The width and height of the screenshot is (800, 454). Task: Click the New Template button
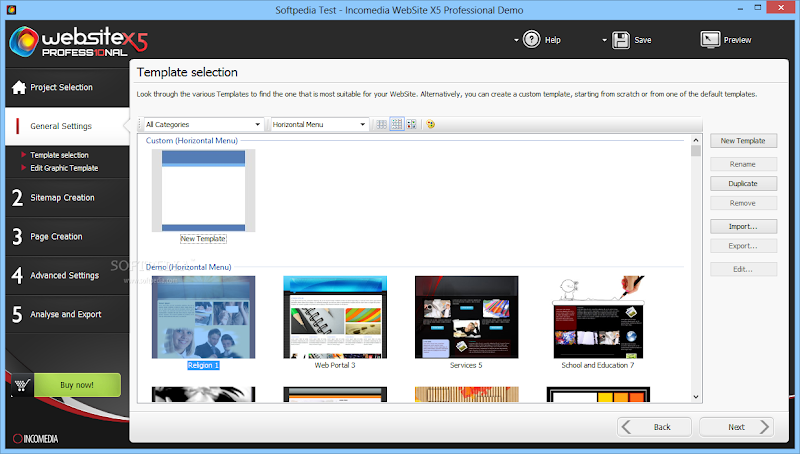point(743,141)
